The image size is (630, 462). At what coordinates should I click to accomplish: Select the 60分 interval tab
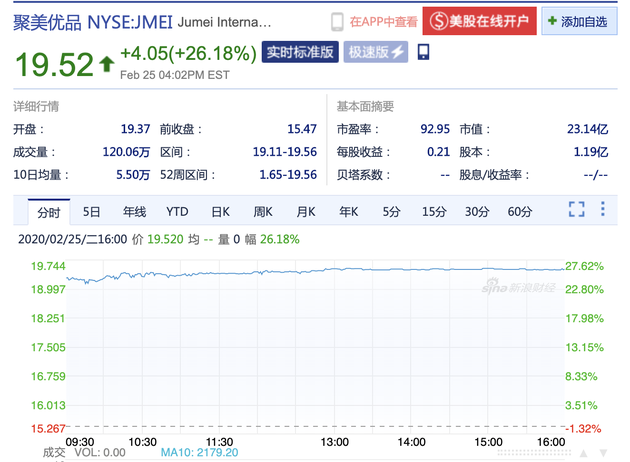click(520, 211)
